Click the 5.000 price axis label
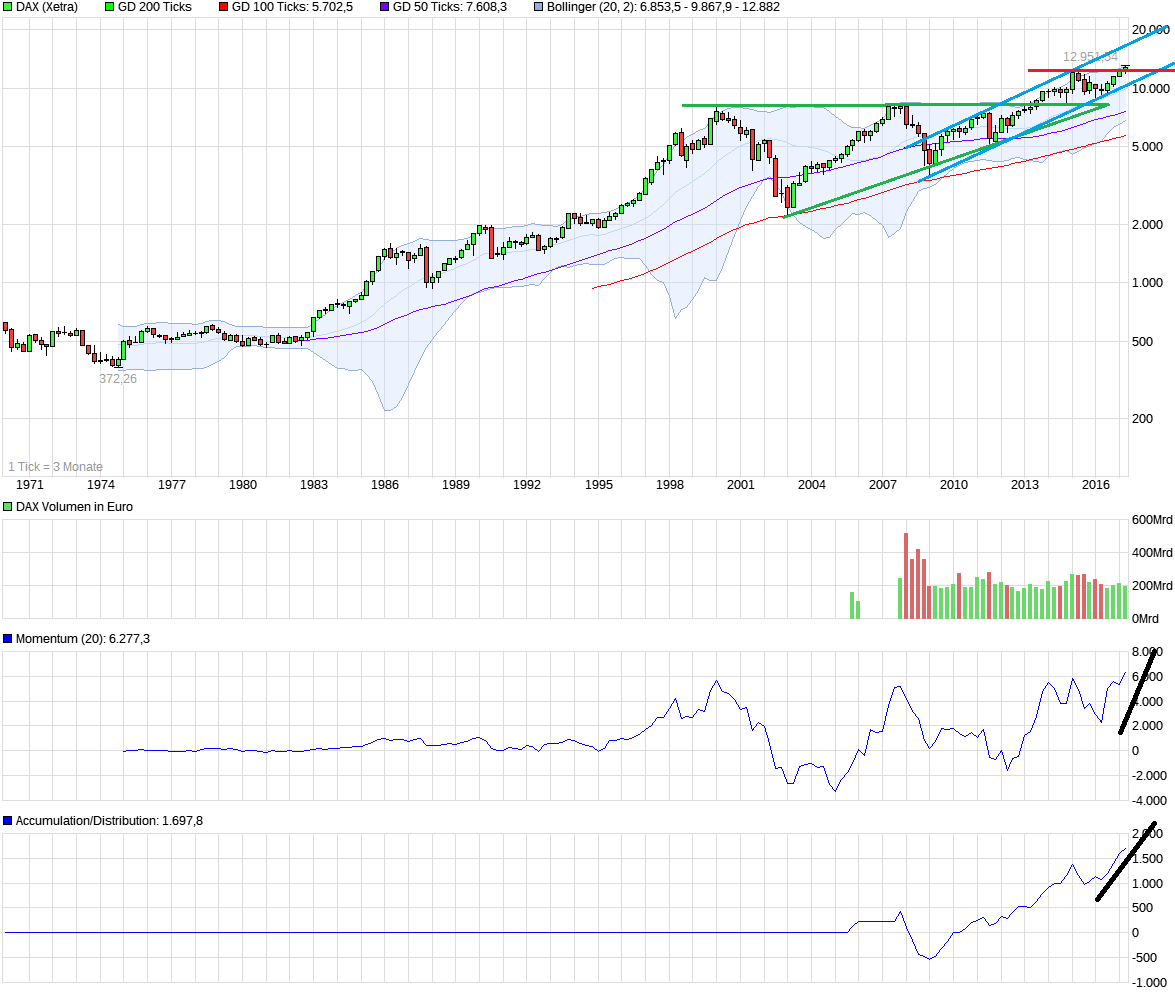Image resolution: width=1175 pixels, height=994 pixels. pyautogui.click(x=1147, y=147)
